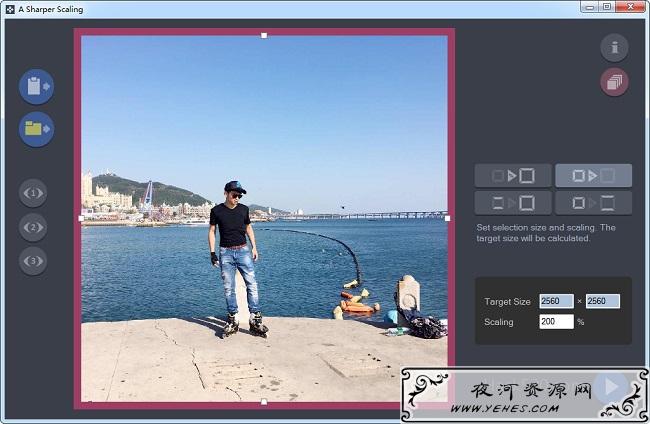Select bottom-left sizing mode button
This screenshot has width=650, height=424.
pos(513,203)
